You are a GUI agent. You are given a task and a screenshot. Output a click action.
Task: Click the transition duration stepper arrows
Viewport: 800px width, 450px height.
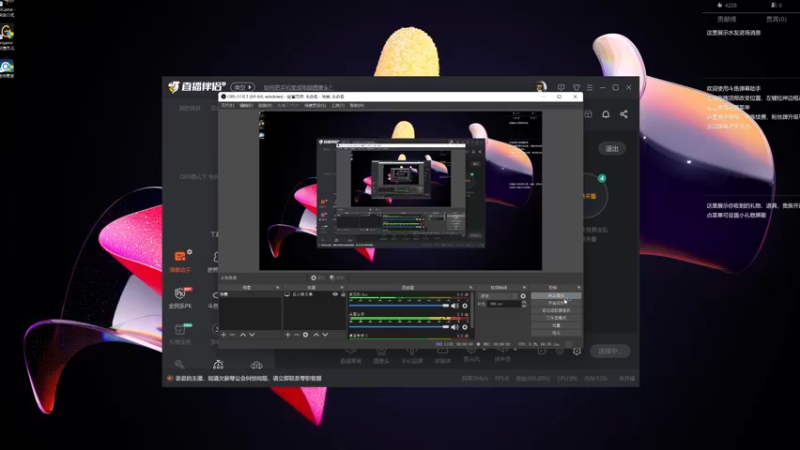523,304
